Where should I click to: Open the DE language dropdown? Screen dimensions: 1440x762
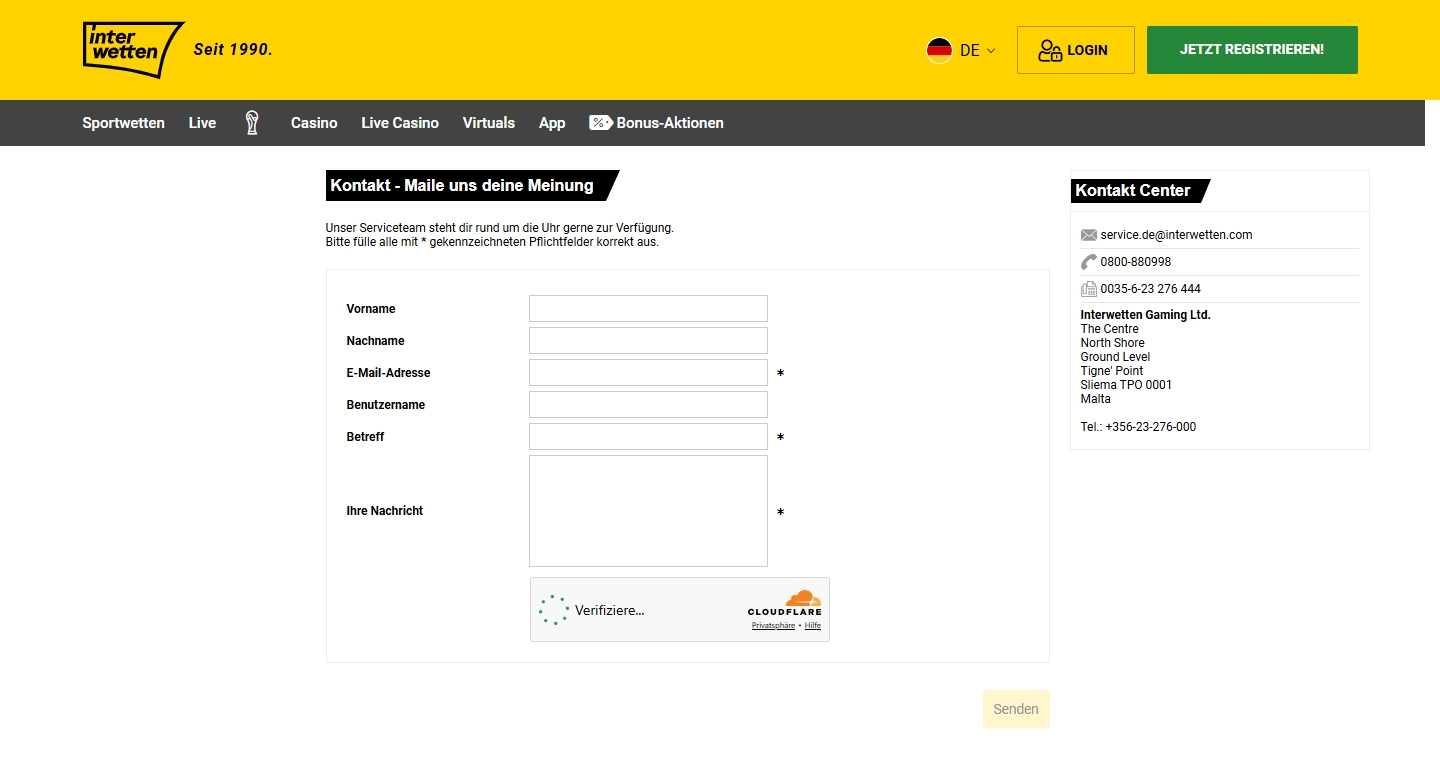tap(961, 50)
